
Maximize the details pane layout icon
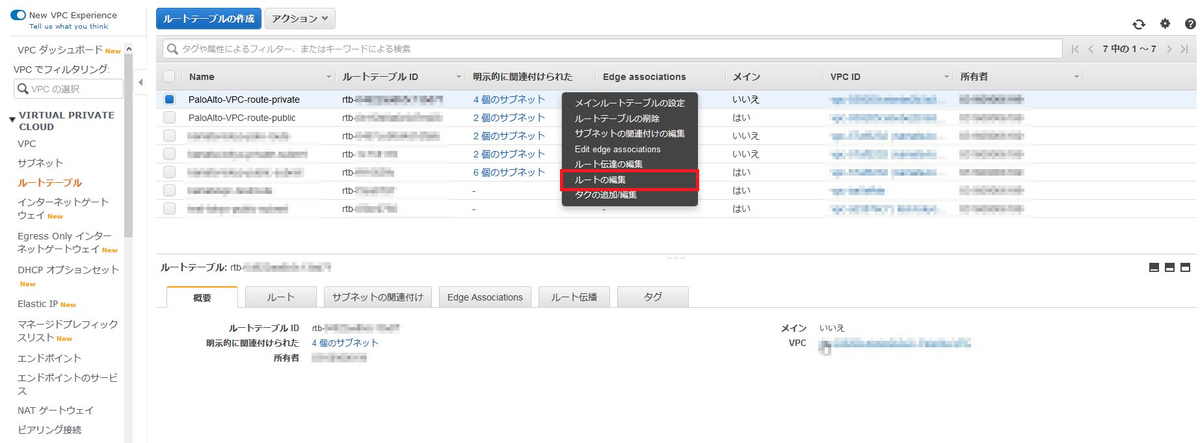[1186, 267]
